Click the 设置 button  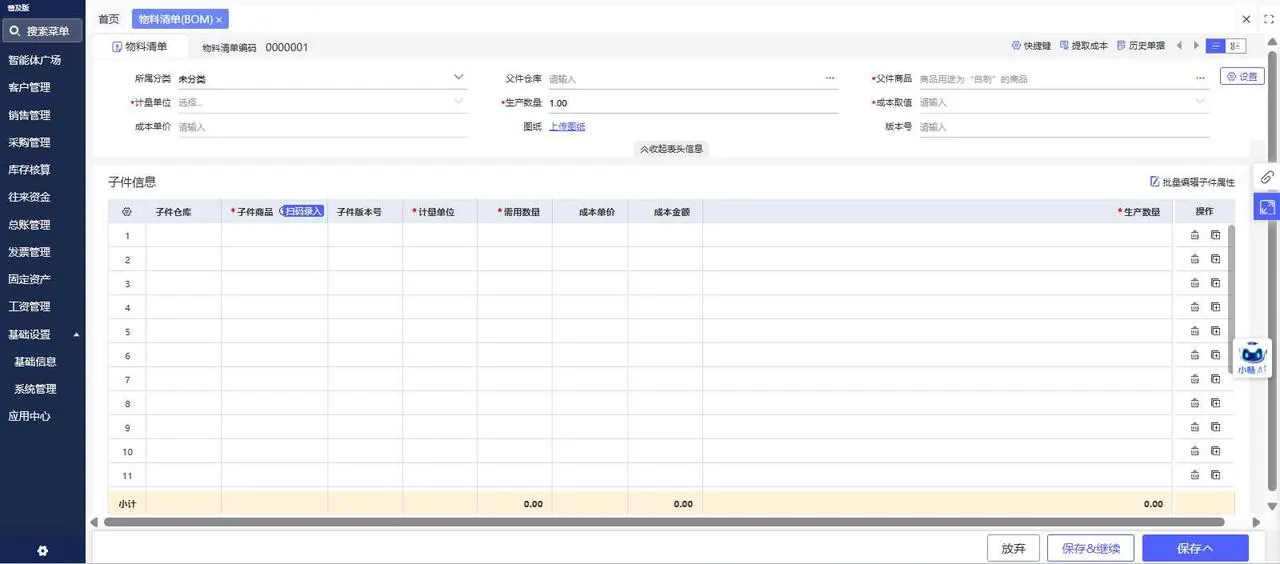click(1242, 76)
